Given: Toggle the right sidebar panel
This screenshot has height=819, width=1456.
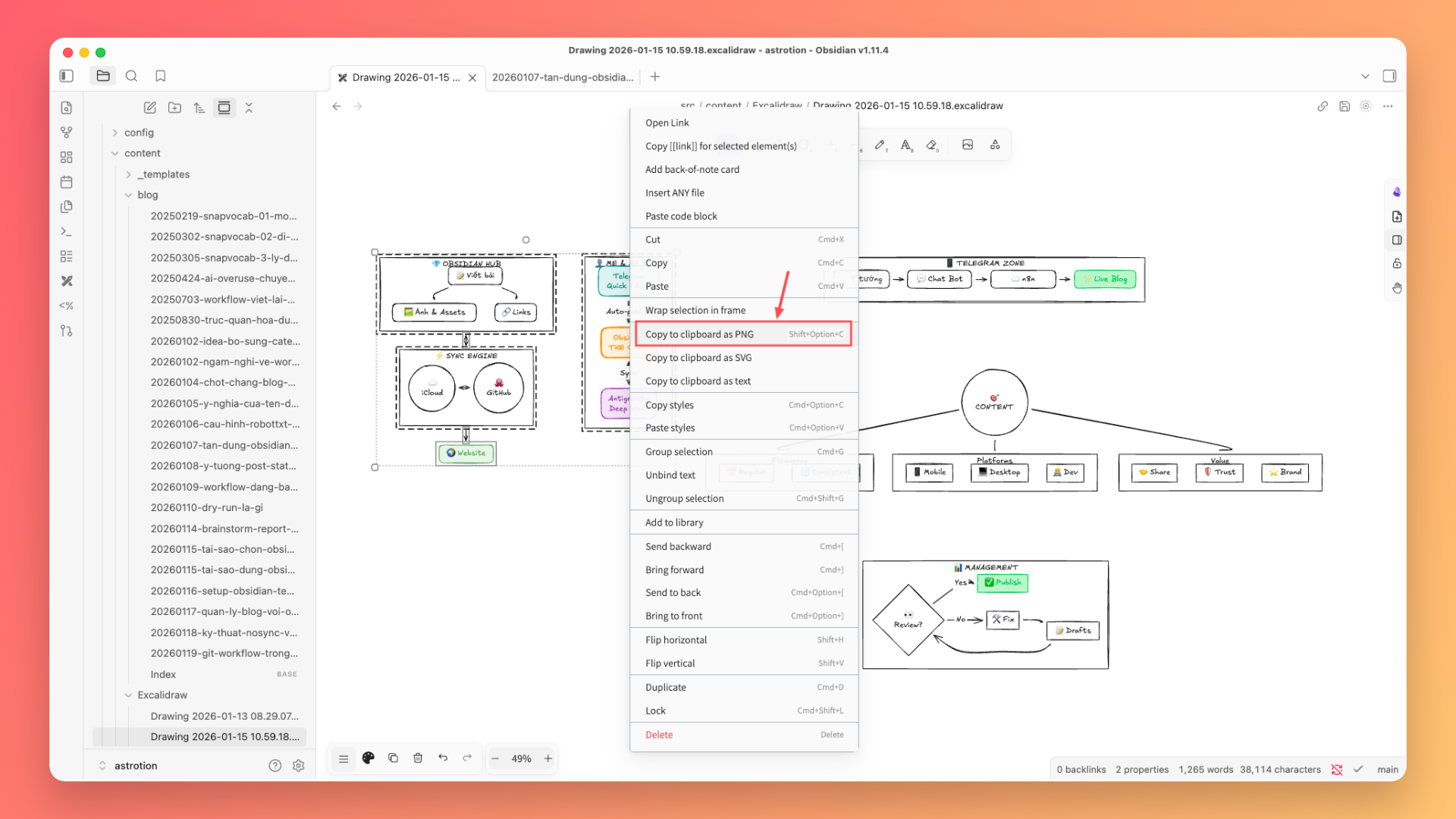Looking at the screenshot, I should click(1389, 76).
